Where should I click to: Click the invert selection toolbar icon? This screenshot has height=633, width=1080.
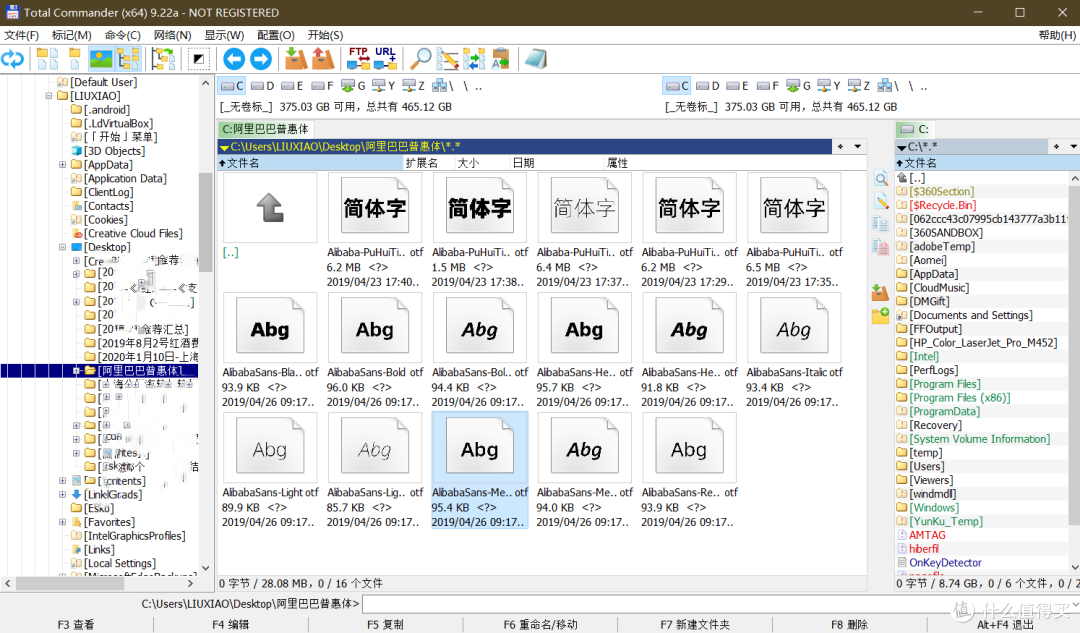[x=198, y=59]
